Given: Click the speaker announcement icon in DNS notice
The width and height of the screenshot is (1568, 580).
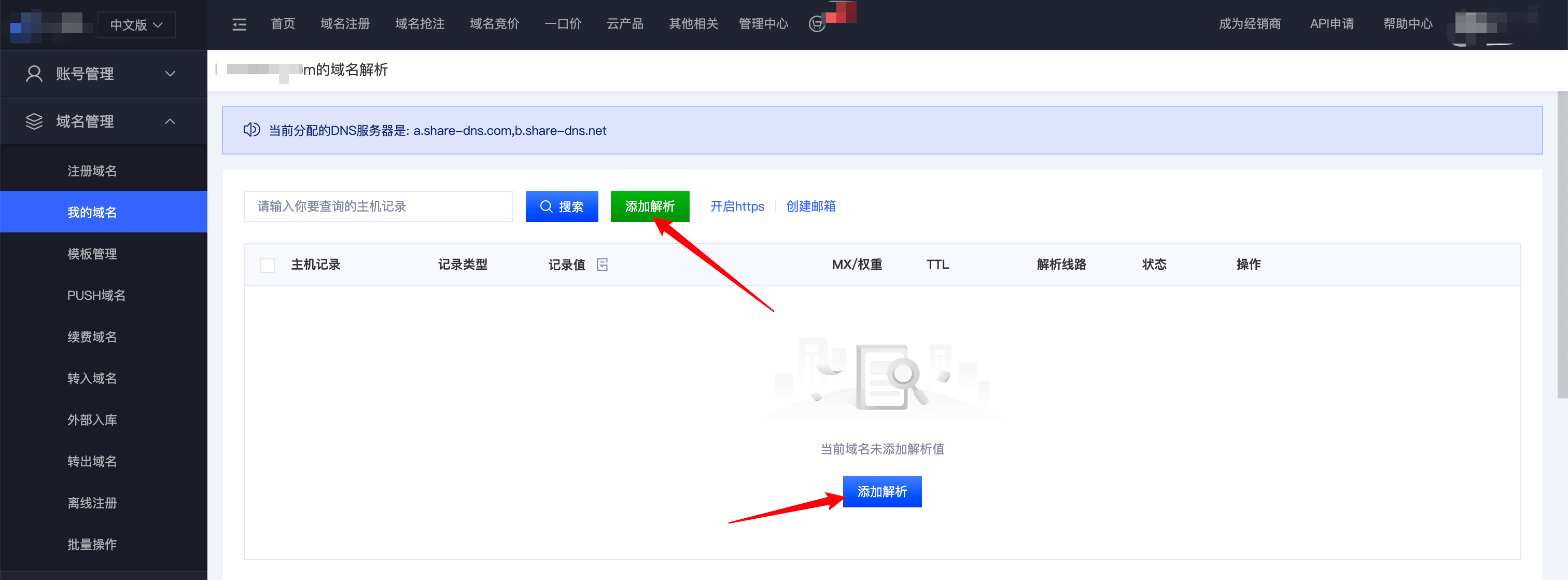Looking at the screenshot, I should (251, 130).
